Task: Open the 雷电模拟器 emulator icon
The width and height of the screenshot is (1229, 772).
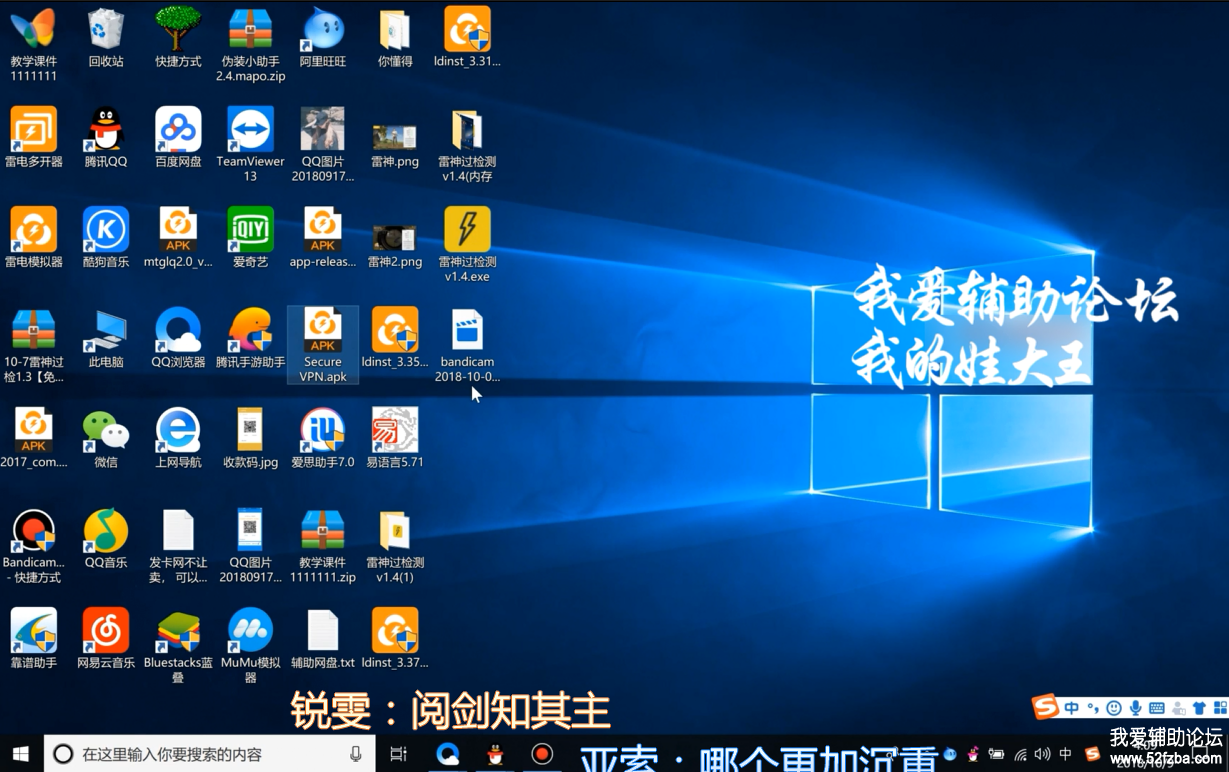Action: tap(33, 232)
